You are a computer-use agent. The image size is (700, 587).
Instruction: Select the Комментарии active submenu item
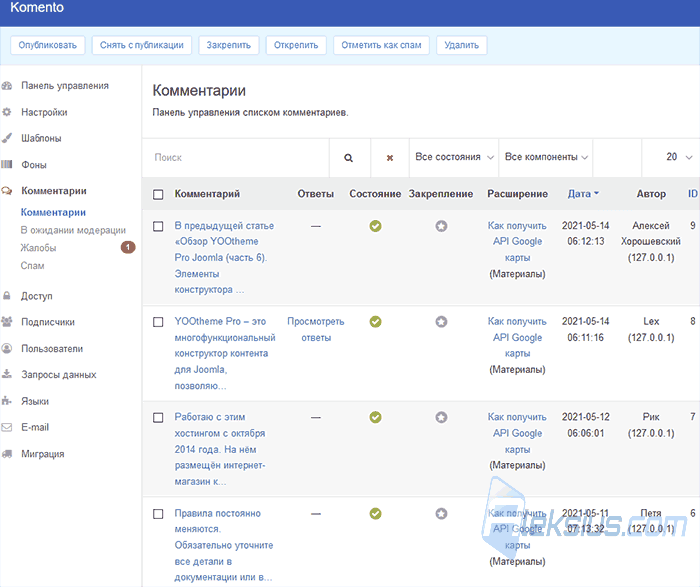[x=53, y=212]
